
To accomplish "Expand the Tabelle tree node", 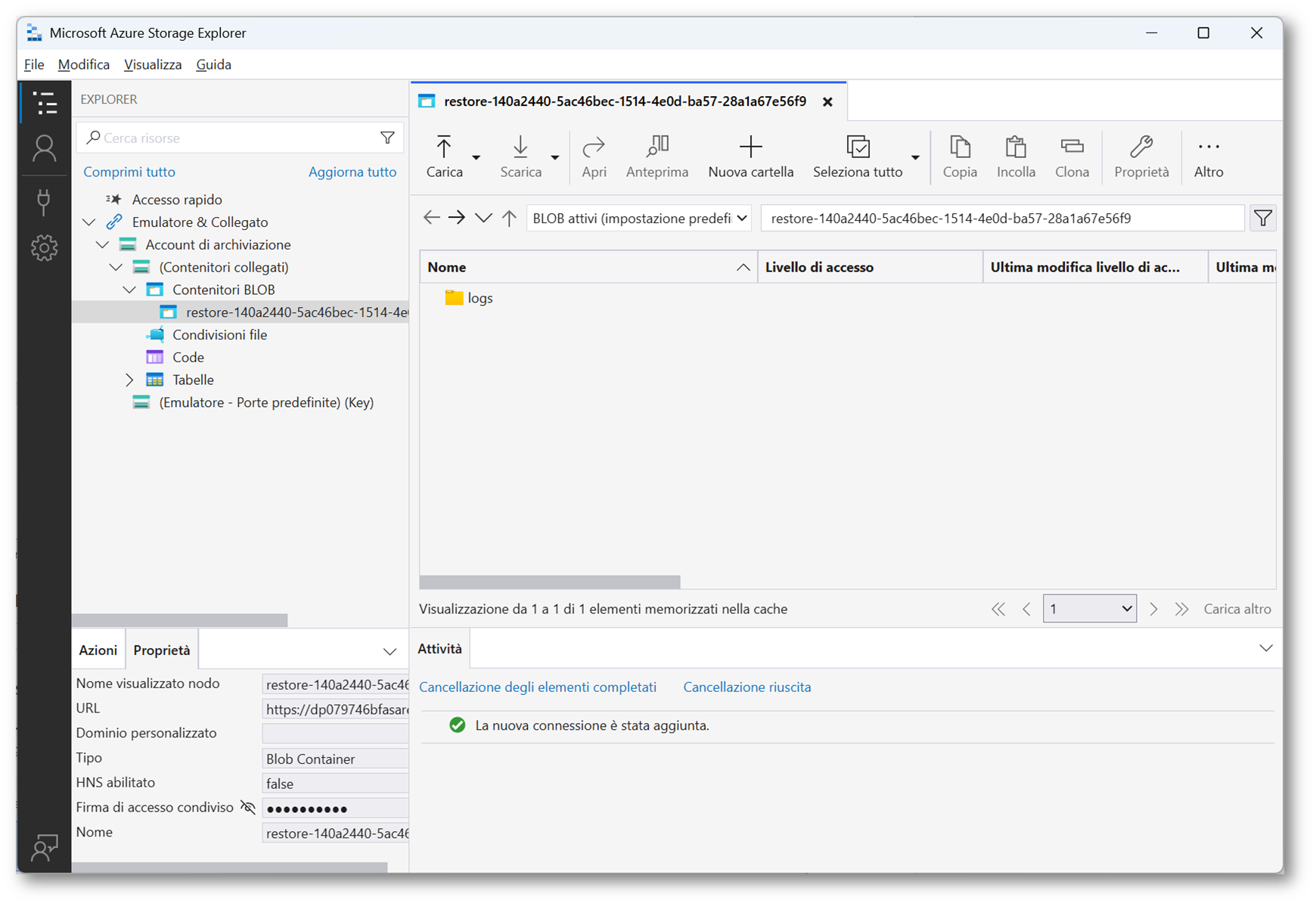I will tap(129, 380).
